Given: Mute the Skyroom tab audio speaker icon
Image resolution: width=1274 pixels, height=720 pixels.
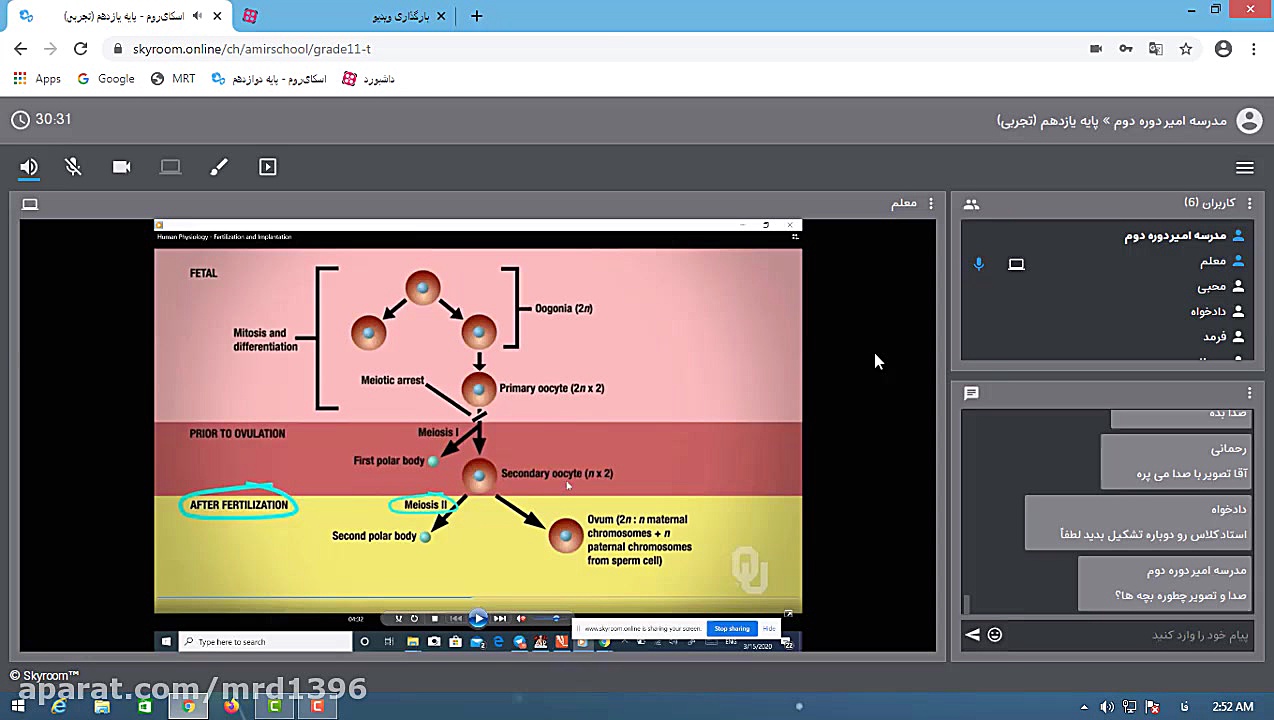Looking at the screenshot, I should point(196,16).
